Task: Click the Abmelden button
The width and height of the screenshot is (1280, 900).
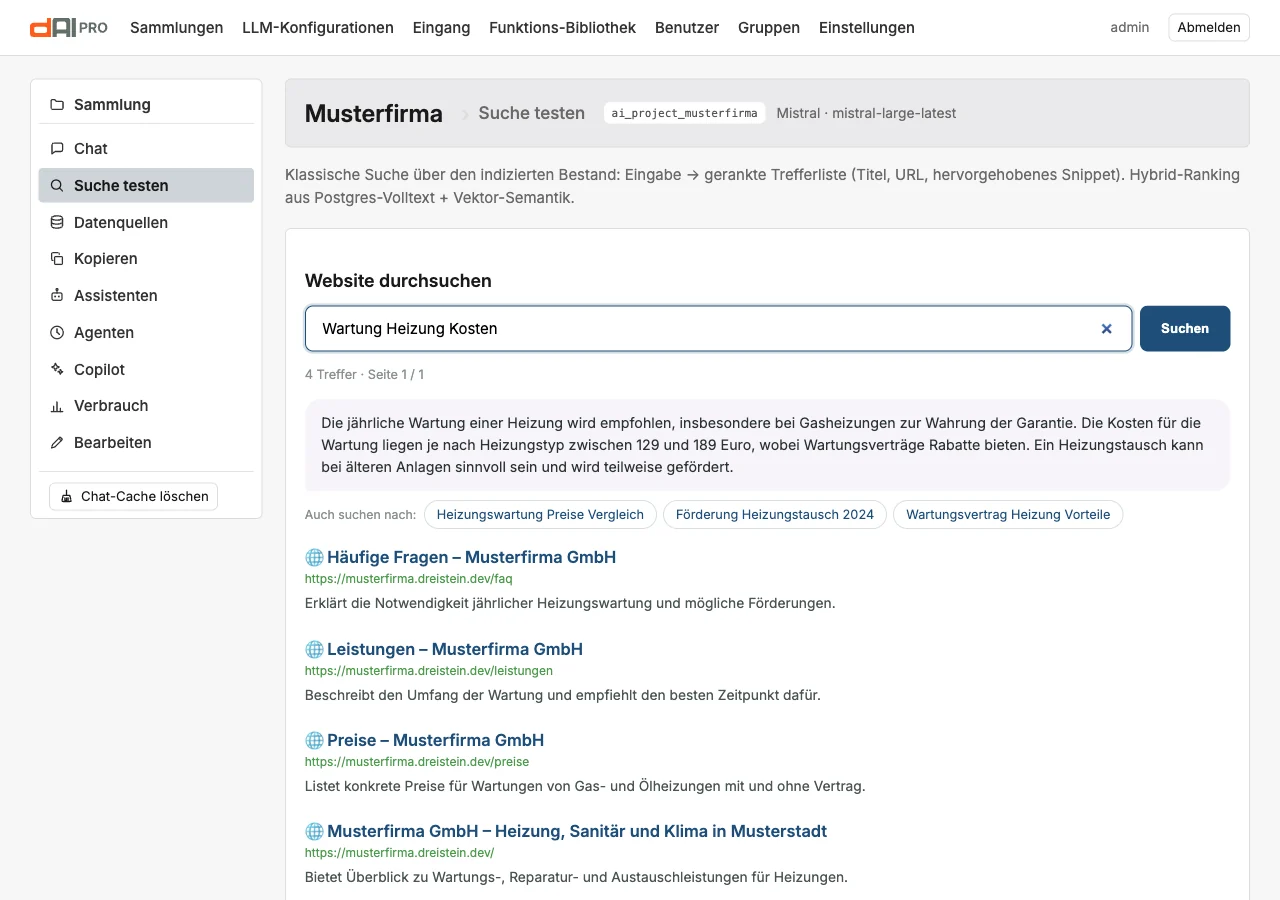Action: click(1209, 28)
